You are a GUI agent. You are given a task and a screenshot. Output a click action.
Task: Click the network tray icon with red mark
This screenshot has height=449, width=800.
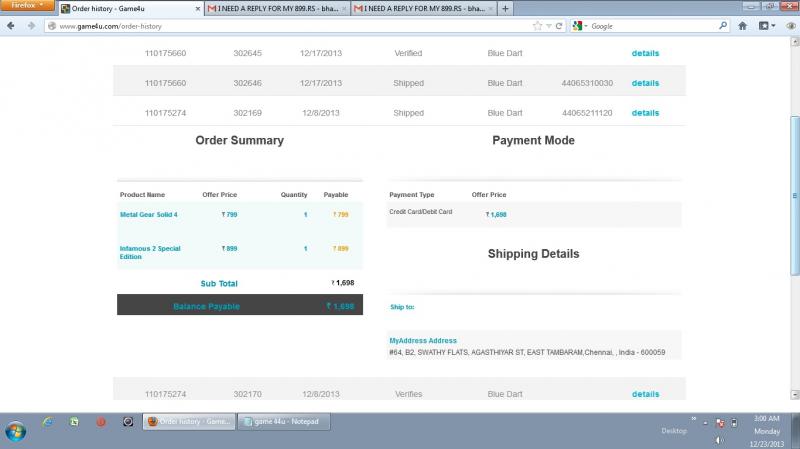point(720,423)
